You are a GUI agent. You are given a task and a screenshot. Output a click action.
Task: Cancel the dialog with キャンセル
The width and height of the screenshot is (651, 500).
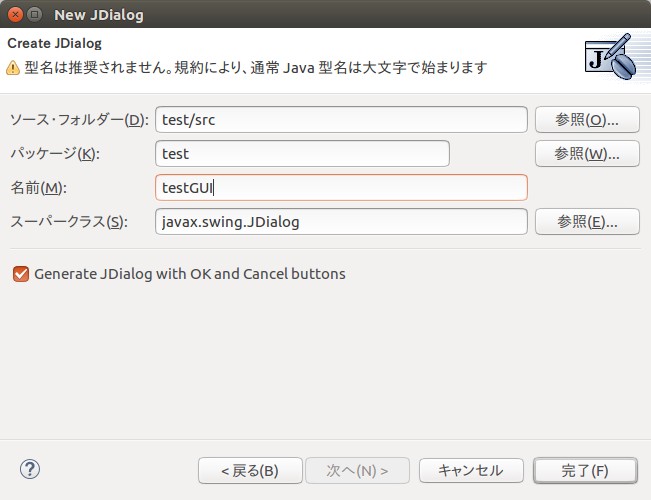click(471, 471)
